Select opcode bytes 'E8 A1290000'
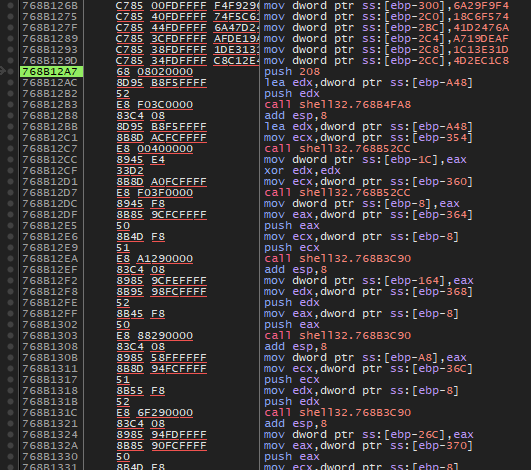Image resolution: width=531 pixels, height=470 pixels. [155, 259]
